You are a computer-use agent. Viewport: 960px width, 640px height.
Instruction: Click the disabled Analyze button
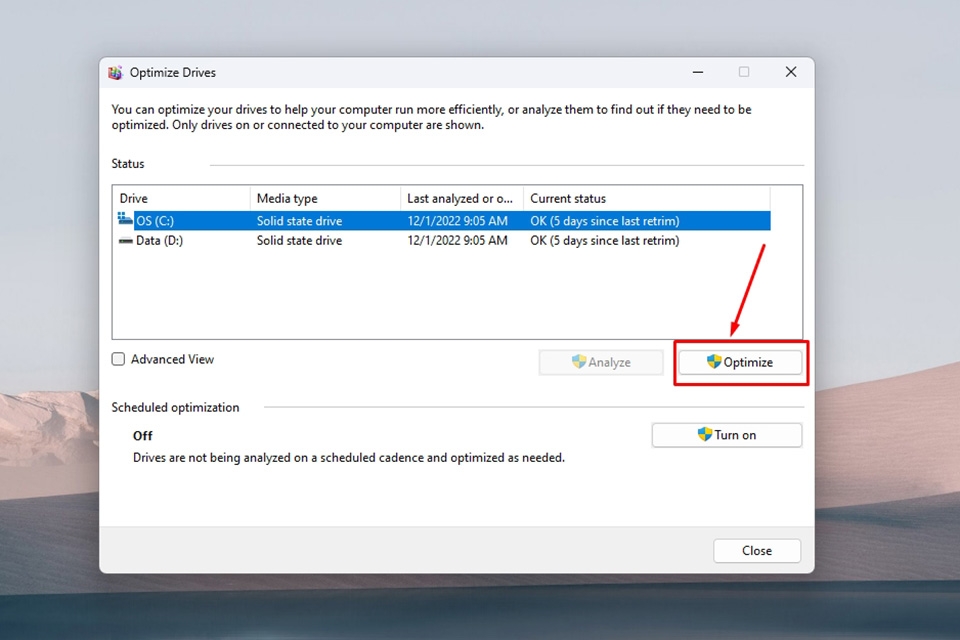point(601,361)
